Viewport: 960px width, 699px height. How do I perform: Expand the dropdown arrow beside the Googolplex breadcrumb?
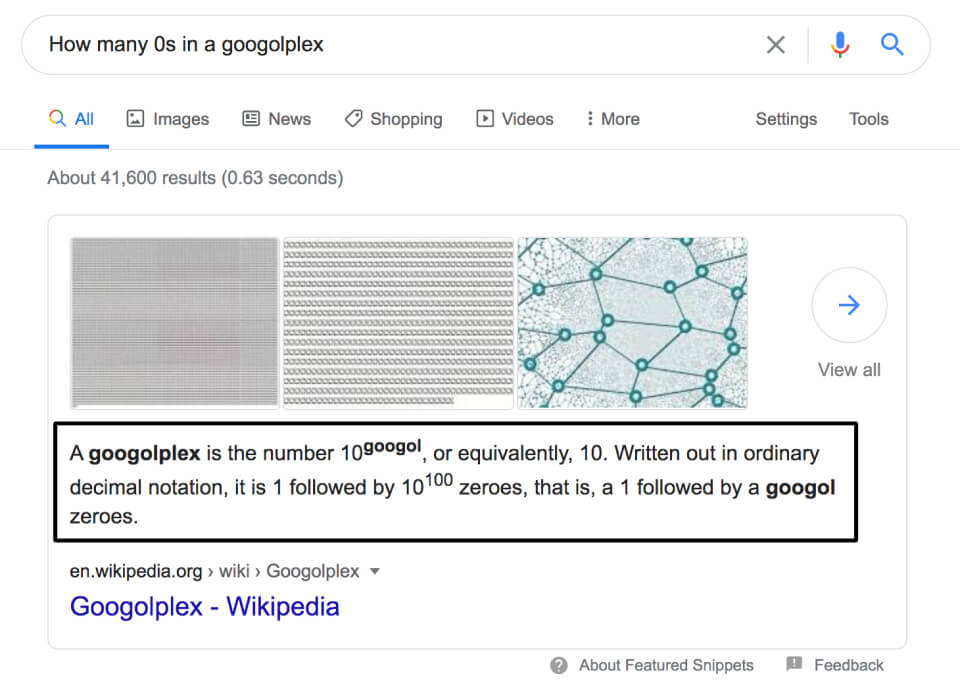pos(375,572)
